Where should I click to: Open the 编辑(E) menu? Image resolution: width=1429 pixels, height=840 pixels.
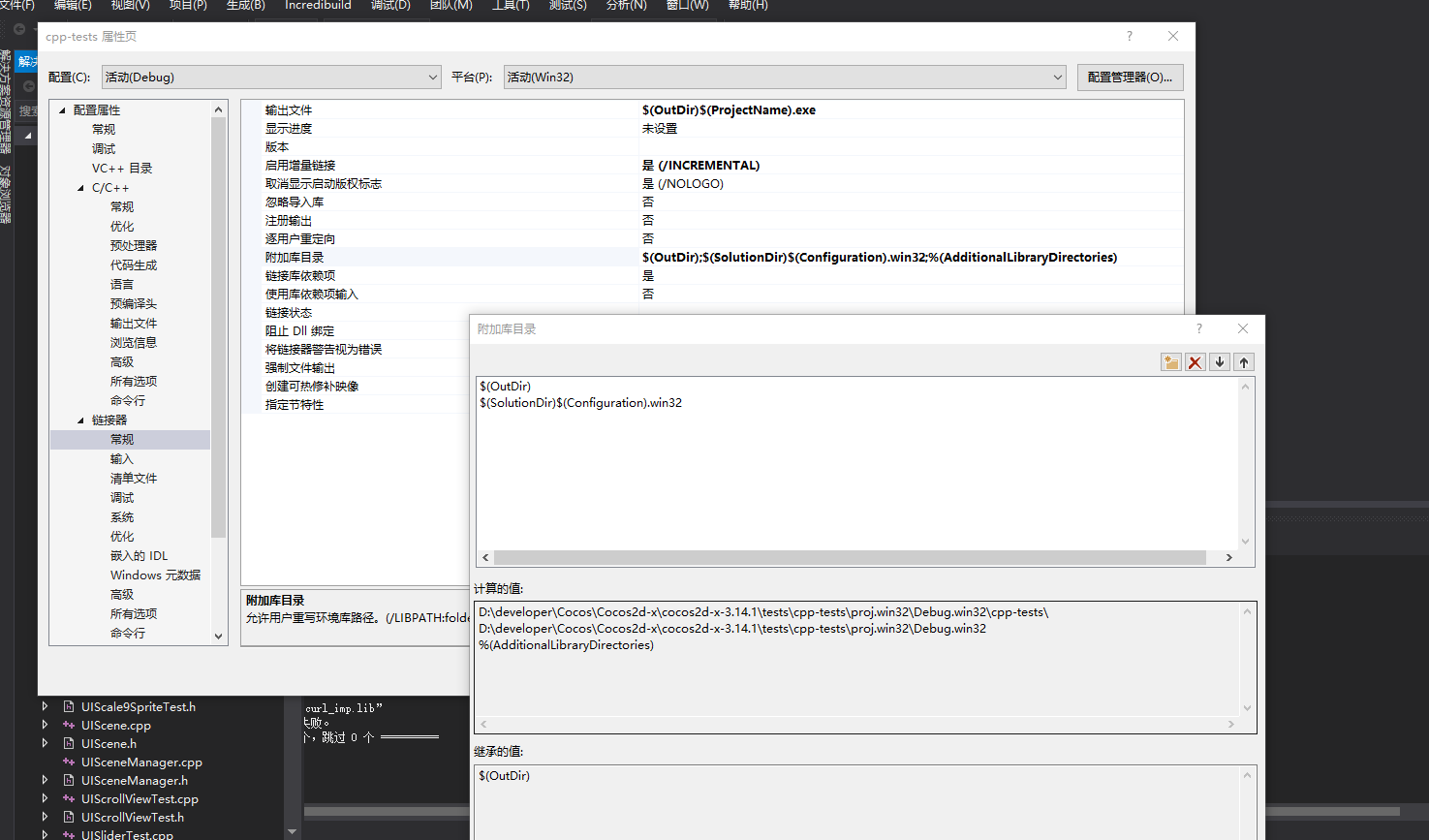[73, 6]
